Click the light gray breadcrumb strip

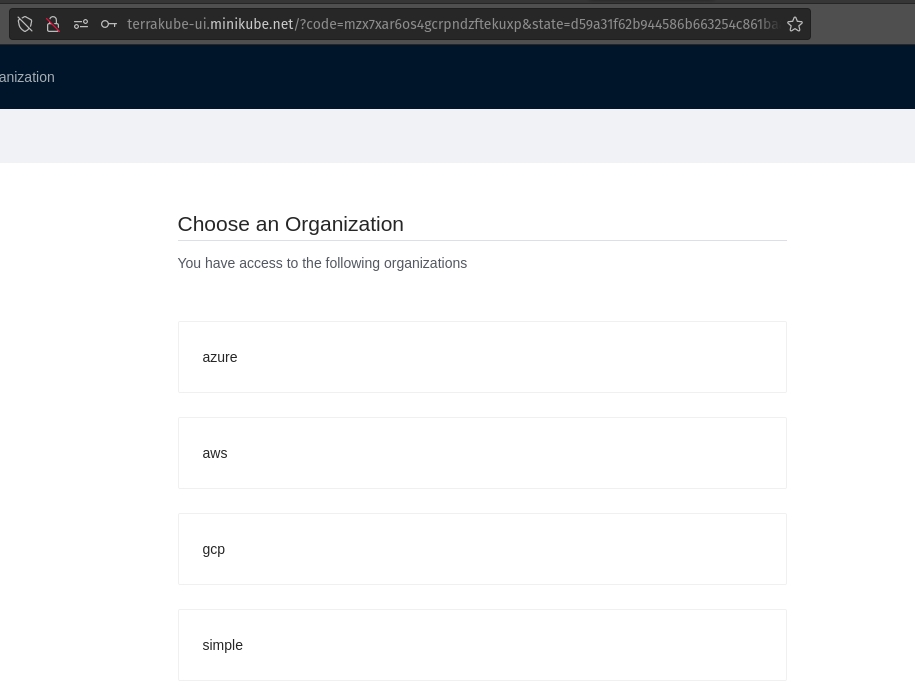point(457,136)
